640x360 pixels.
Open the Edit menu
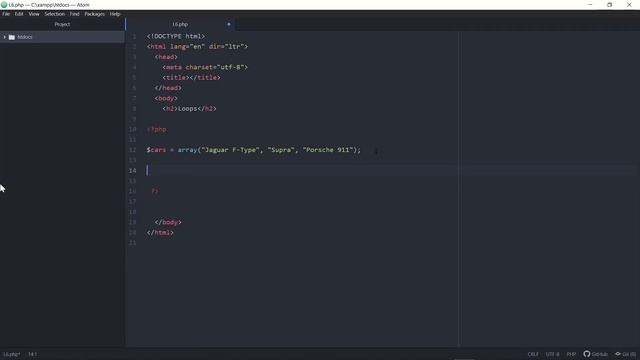(19, 14)
